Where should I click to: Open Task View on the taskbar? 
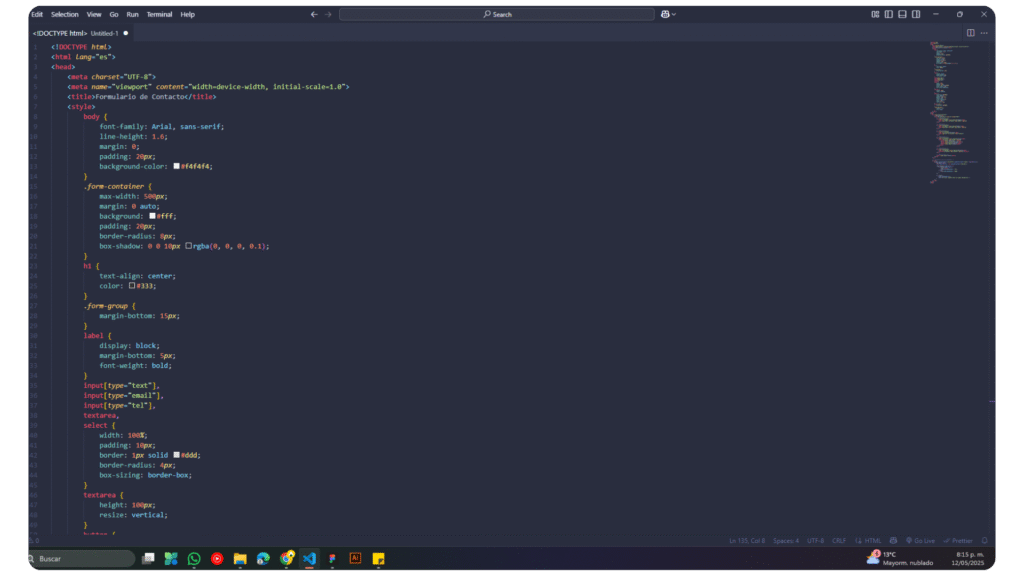pos(148,559)
